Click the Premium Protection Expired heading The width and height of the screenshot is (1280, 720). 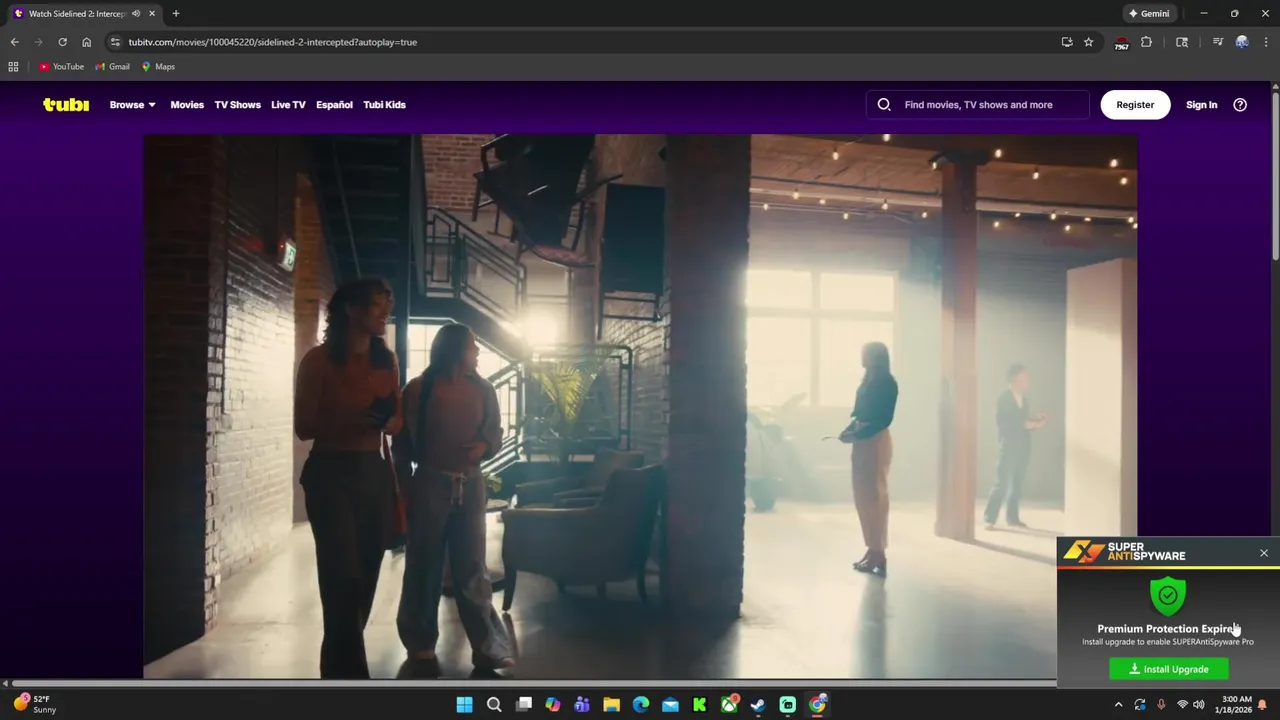coord(1167,629)
